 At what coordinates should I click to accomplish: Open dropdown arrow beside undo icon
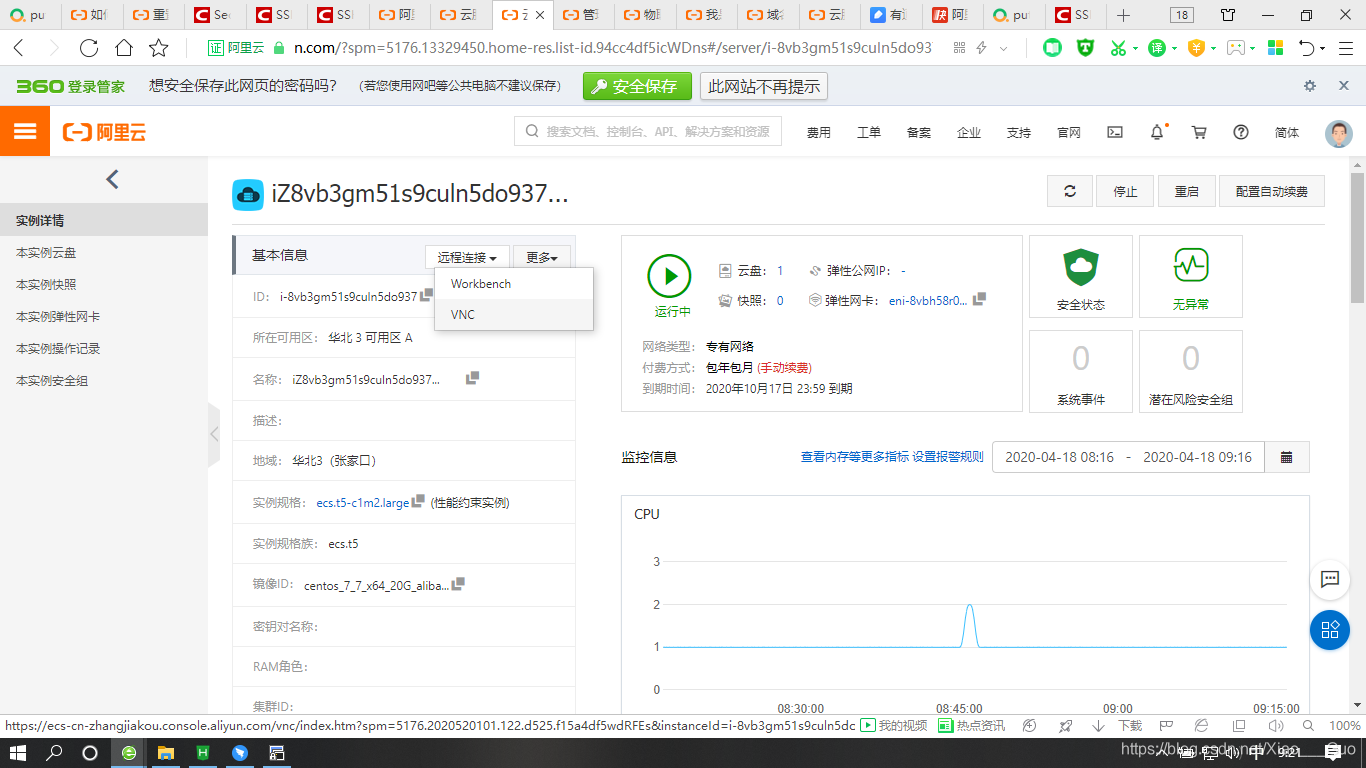[1323, 49]
